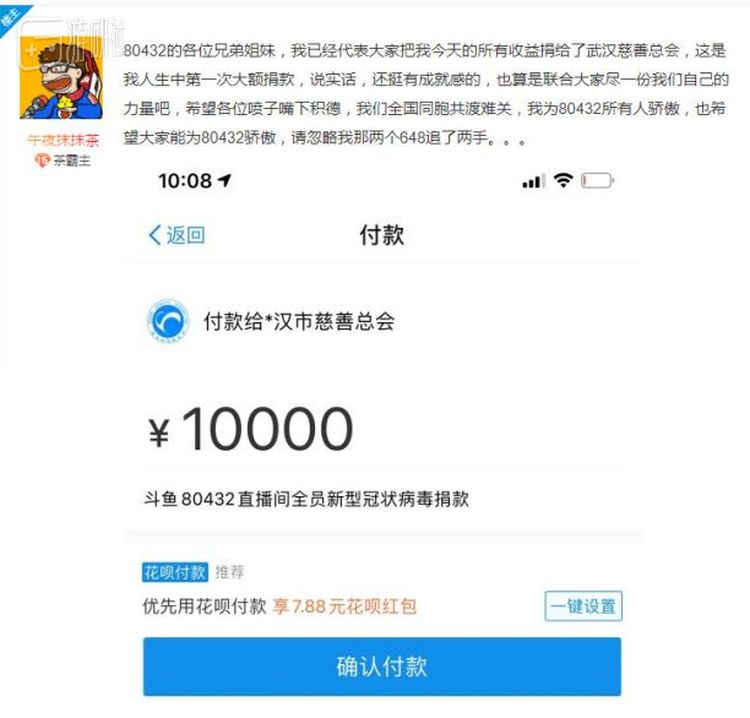Click the blue corner ribbon badge
The width and height of the screenshot is (750, 718).
coord(12,18)
